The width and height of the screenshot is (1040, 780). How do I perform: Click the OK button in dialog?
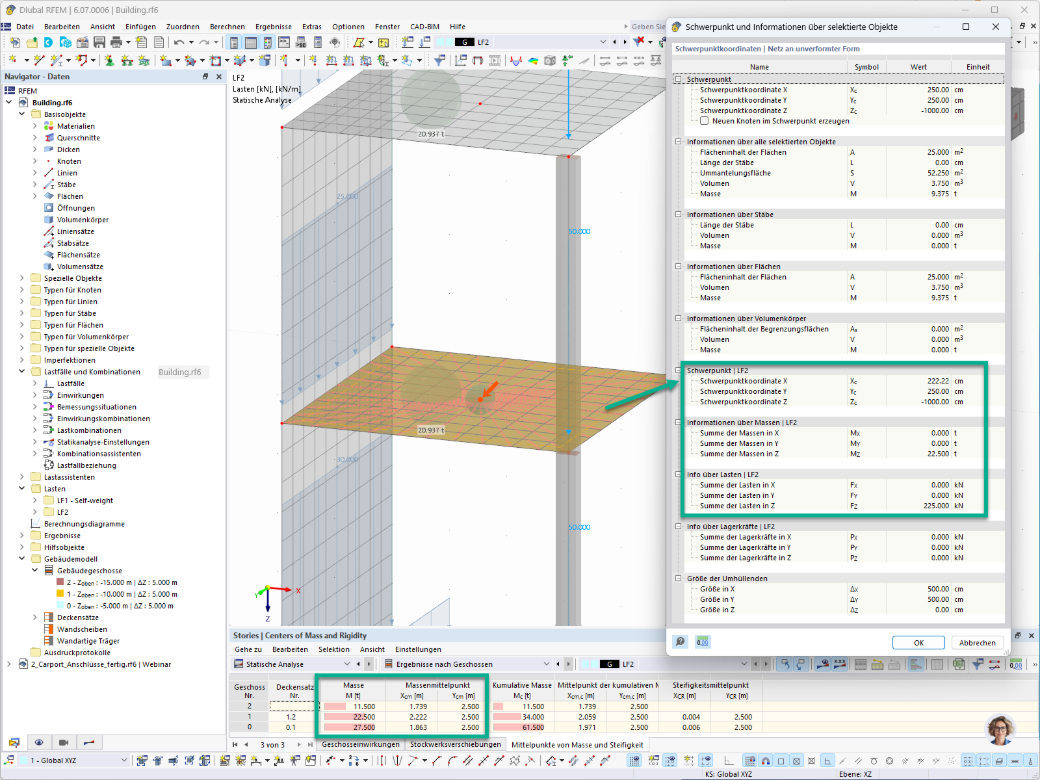tap(918, 643)
